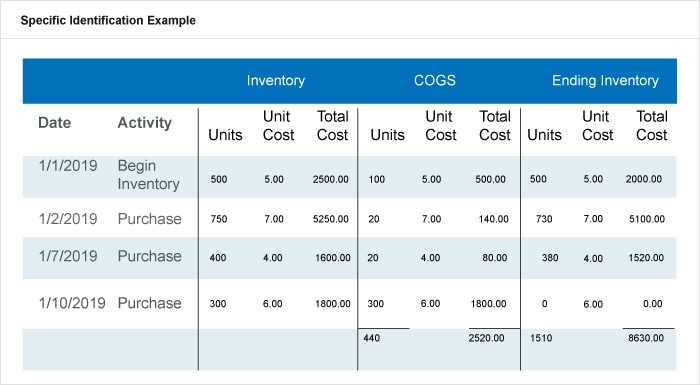The height and width of the screenshot is (385, 700).
Task: Click the Date column heading
Action: click(x=54, y=123)
